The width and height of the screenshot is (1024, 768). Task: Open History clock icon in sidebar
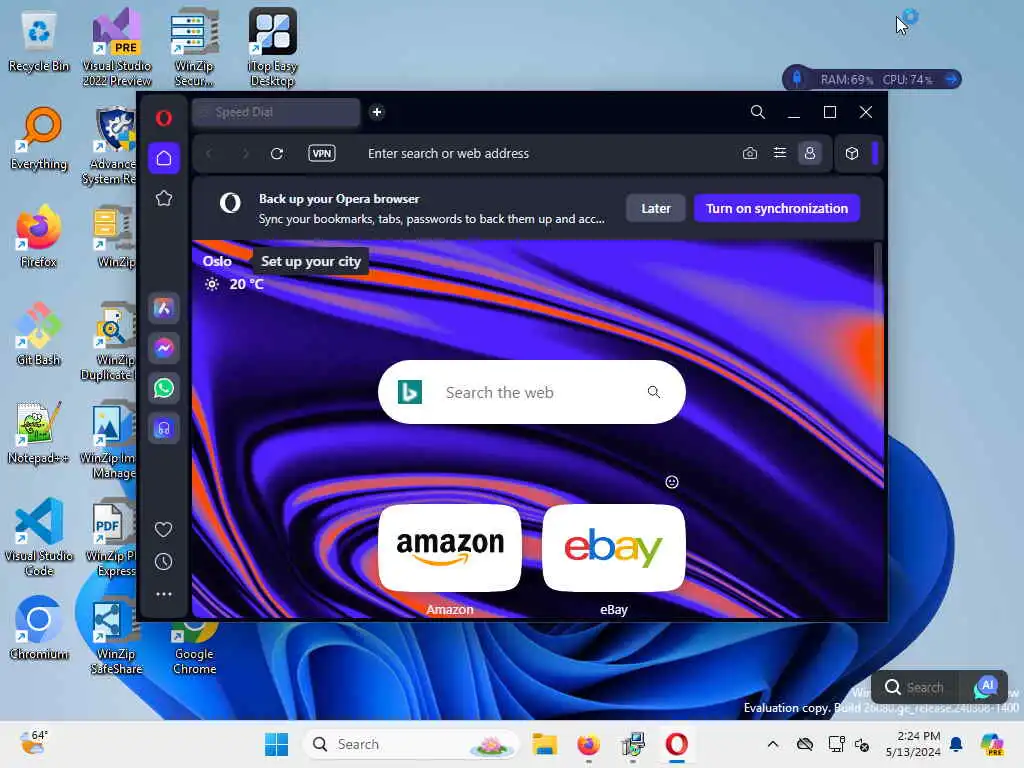(163, 562)
